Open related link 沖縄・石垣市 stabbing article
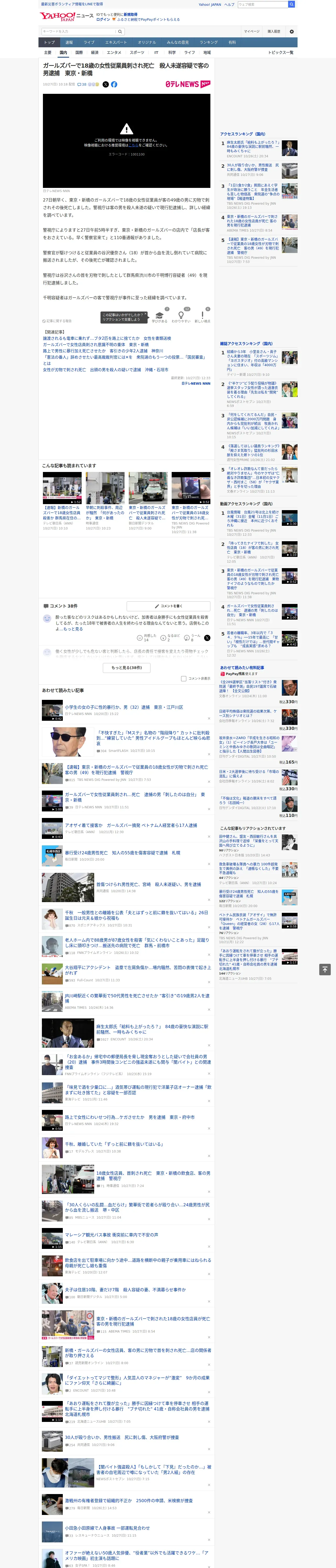Viewport: 336px width, 1568px height. 105,370
